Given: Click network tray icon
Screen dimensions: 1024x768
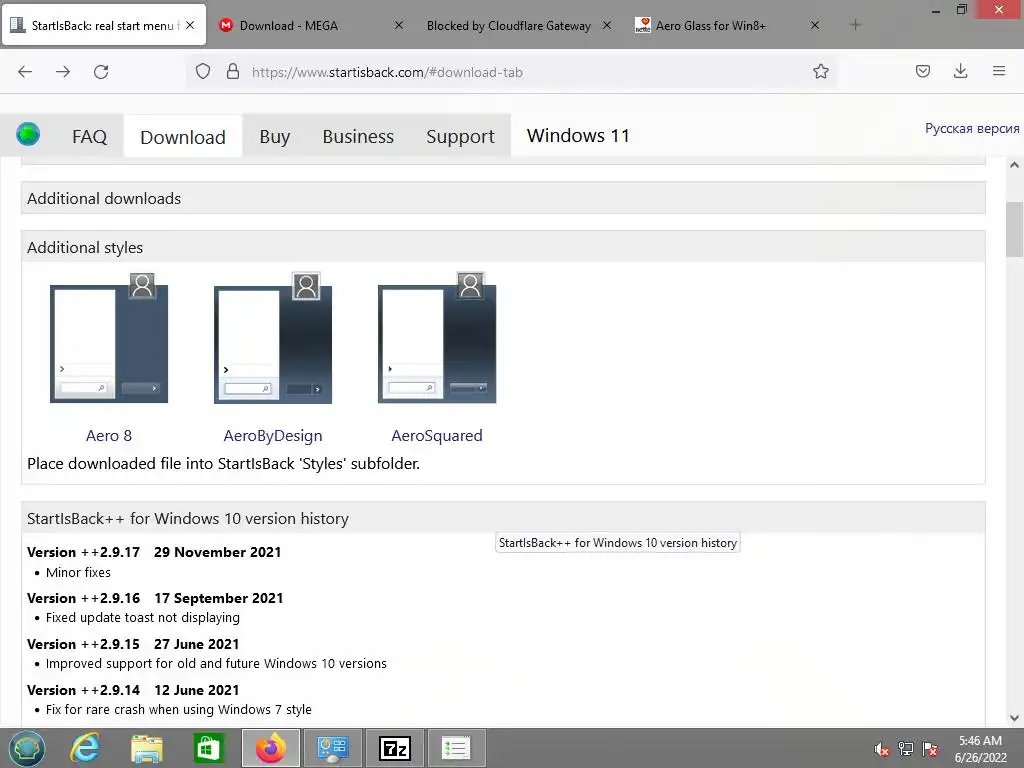Looking at the screenshot, I should pos(906,749).
